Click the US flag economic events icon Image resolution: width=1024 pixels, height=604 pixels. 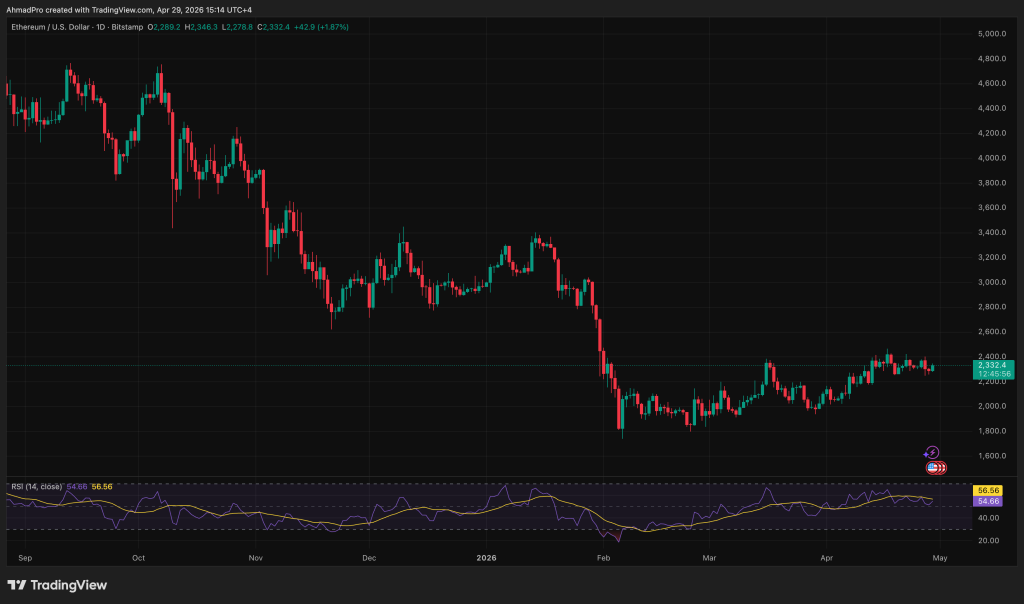coord(934,467)
